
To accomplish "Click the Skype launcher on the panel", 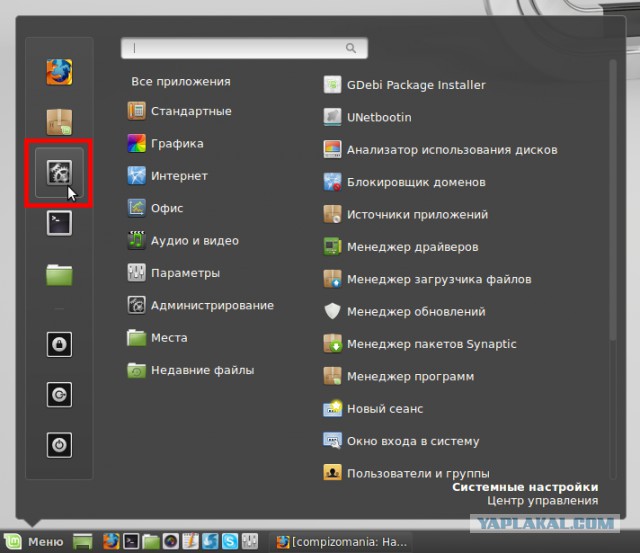I will [x=230, y=542].
